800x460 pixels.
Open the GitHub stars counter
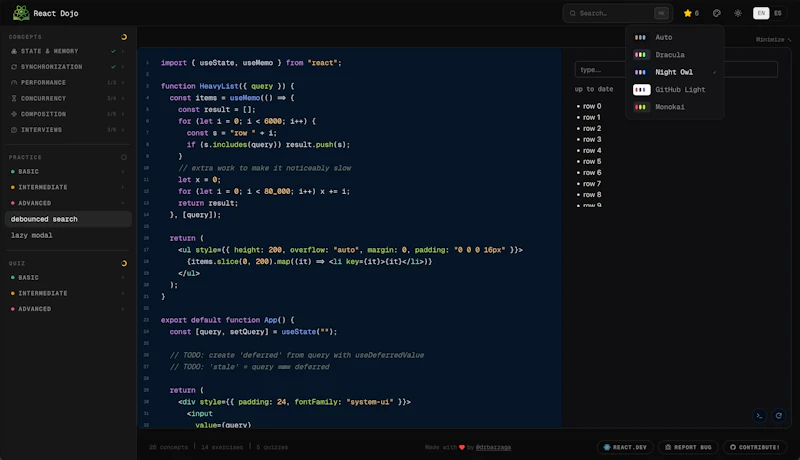(x=691, y=13)
